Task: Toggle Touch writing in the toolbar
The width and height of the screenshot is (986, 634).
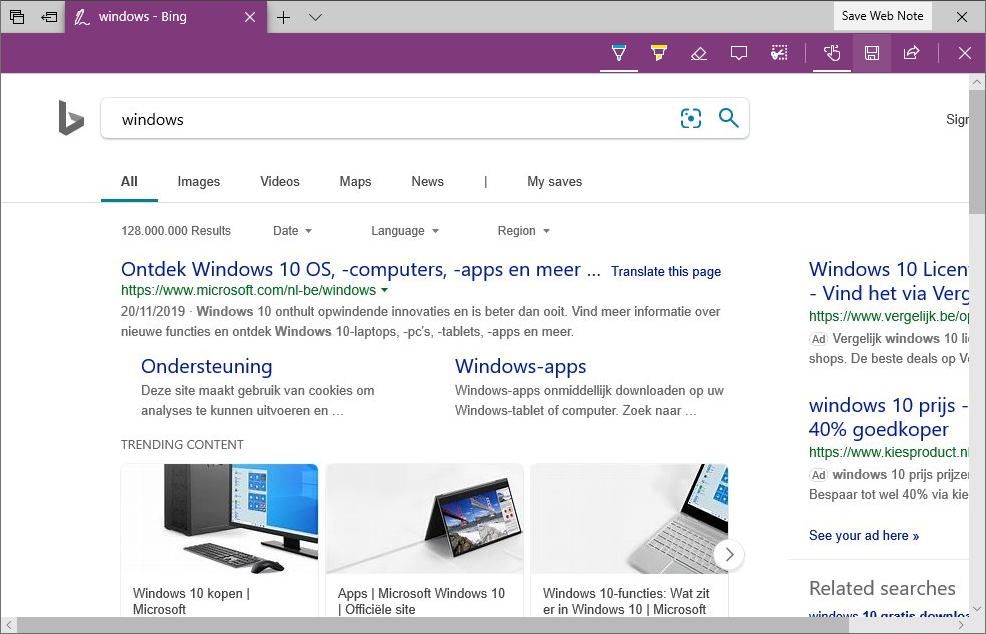Action: (831, 53)
